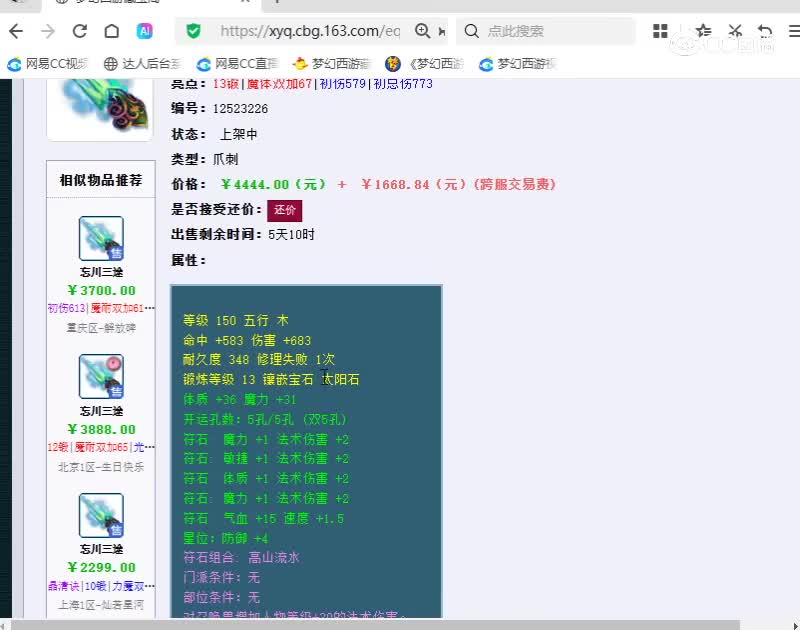The image size is (800, 630).
Task: Open the 网易CC视频 bookmark
Action: click(x=47, y=64)
